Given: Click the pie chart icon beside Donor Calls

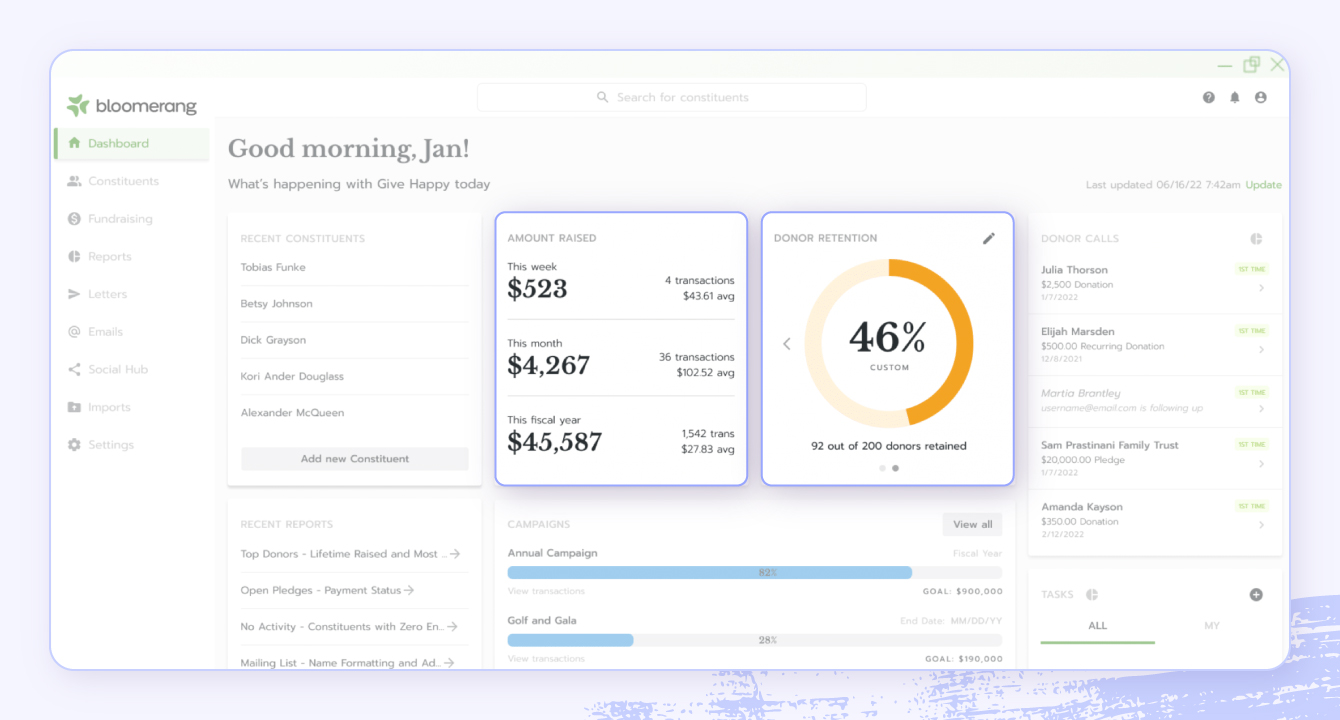Looking at the screenshot, I should coord(1256,239).
